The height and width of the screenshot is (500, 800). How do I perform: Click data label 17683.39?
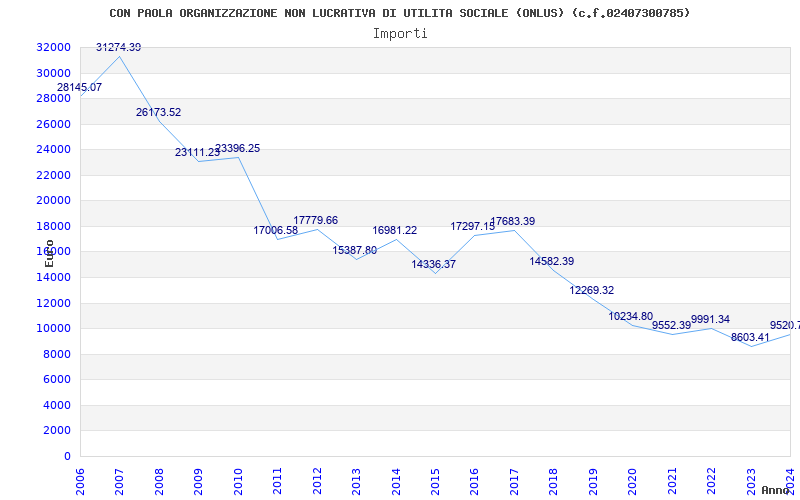513,221
